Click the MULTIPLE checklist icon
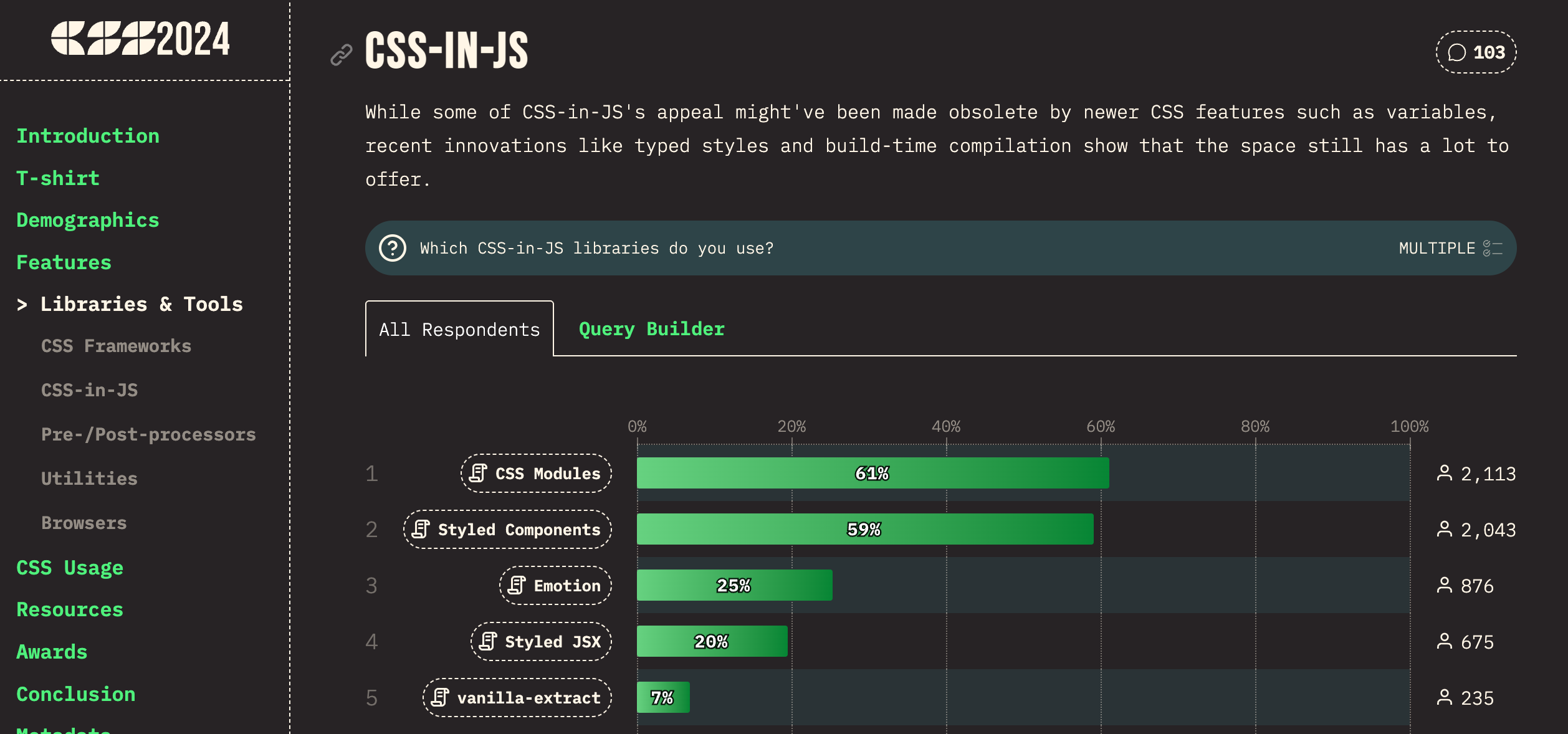 (x=1493, y=248)
